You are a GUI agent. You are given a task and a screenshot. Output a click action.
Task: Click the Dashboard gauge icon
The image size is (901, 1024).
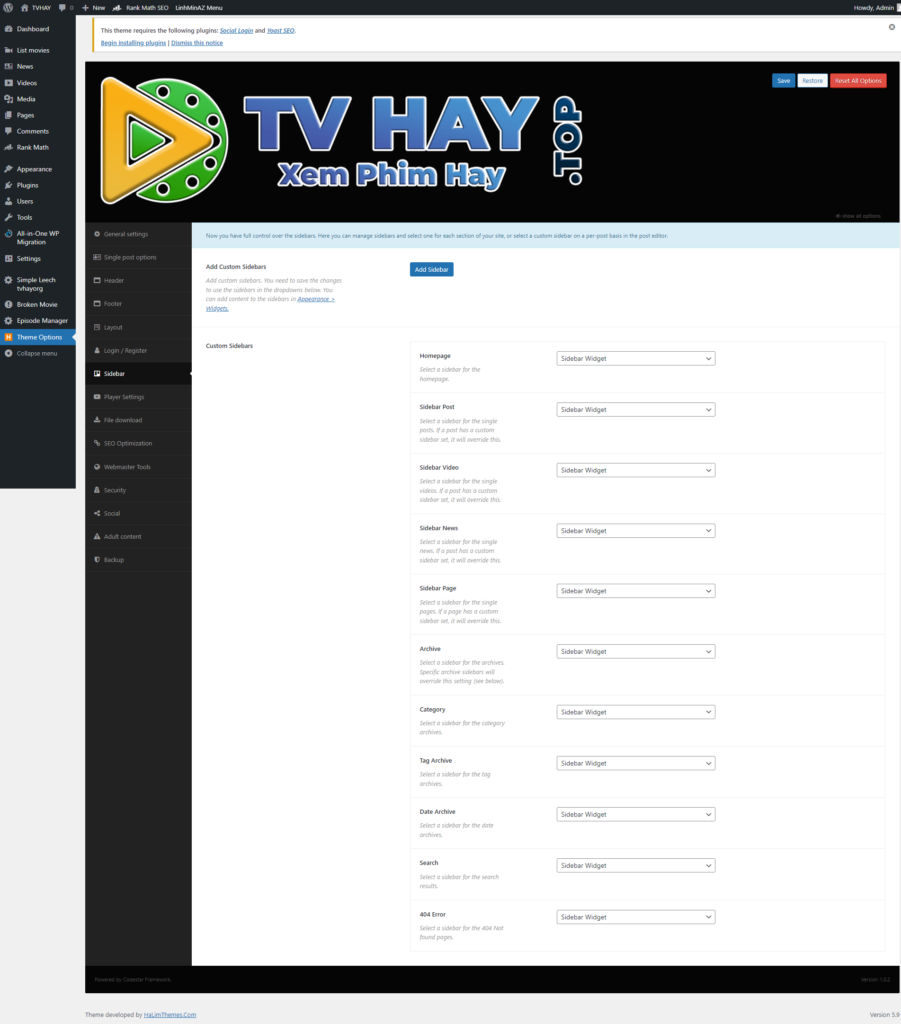[8, 29]
